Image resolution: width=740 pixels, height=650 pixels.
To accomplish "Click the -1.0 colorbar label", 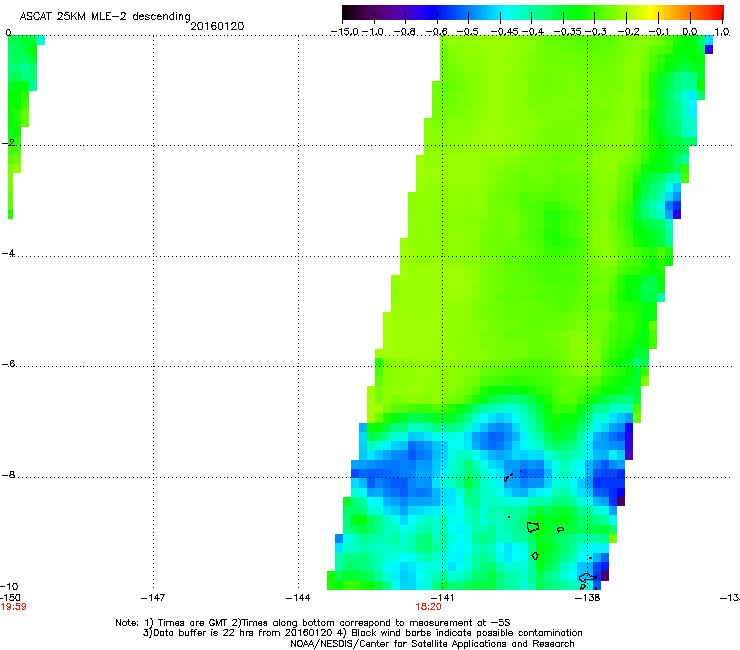I will tap(374, 32).
